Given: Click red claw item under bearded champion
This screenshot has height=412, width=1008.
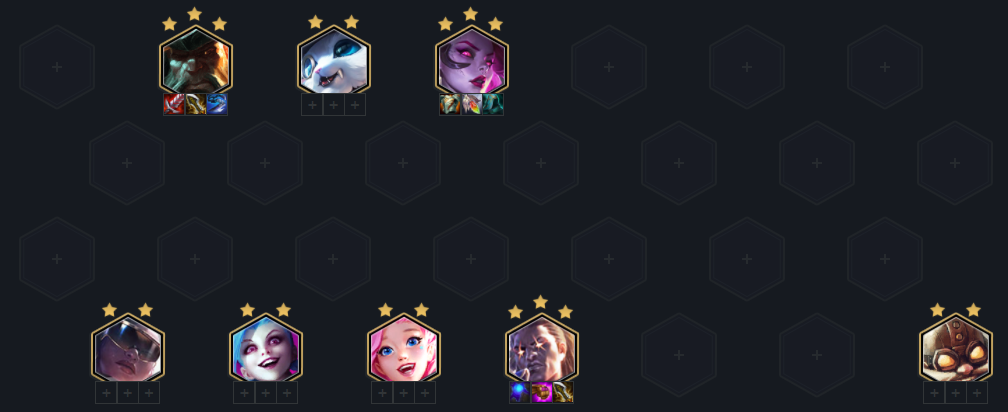Looking at the screenshot, I should (x=174, y=104).
